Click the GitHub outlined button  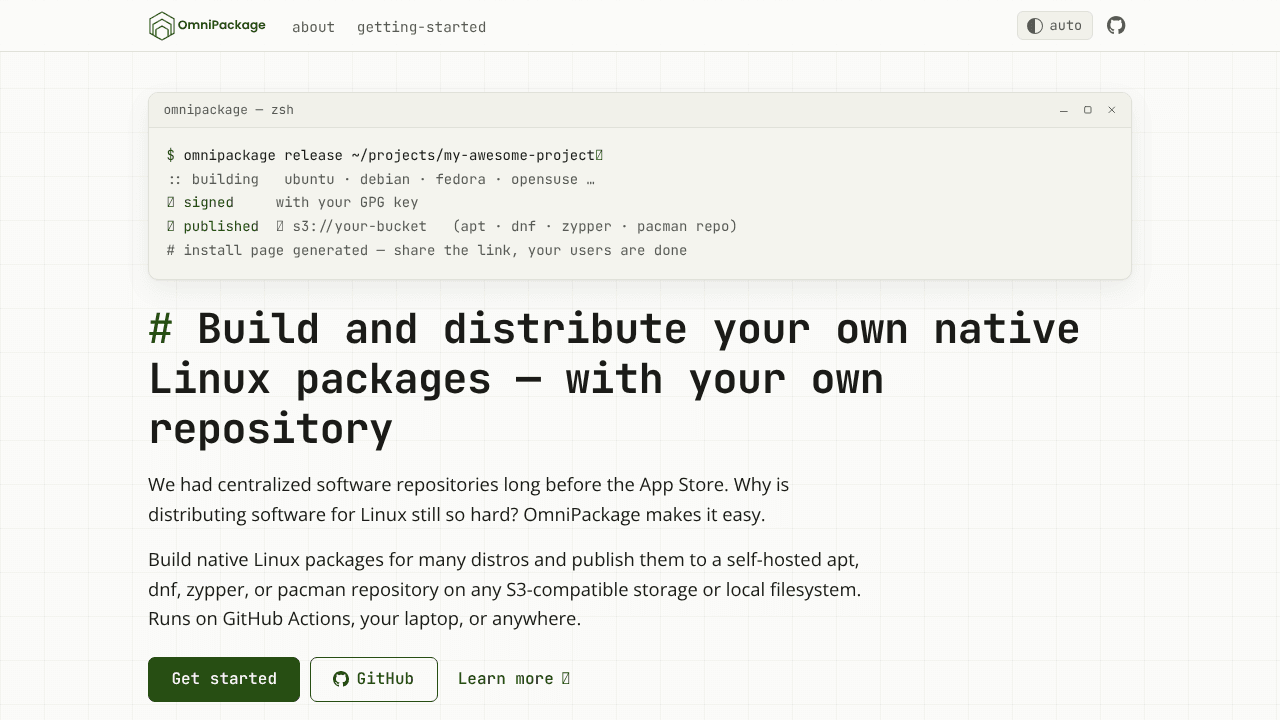tap(374, 679)
